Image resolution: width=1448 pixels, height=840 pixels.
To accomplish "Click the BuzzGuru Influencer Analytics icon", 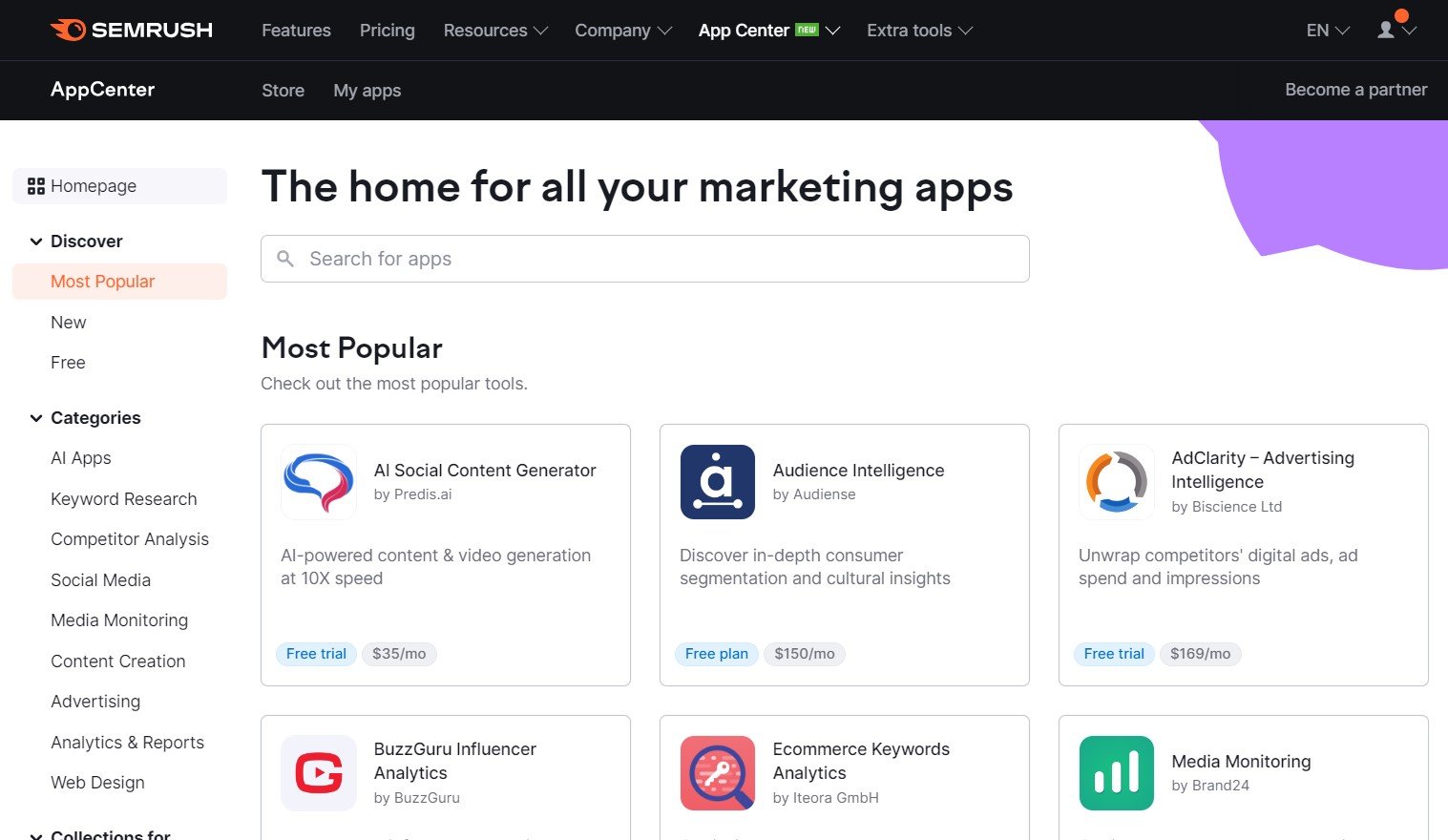I will point(319,773).
